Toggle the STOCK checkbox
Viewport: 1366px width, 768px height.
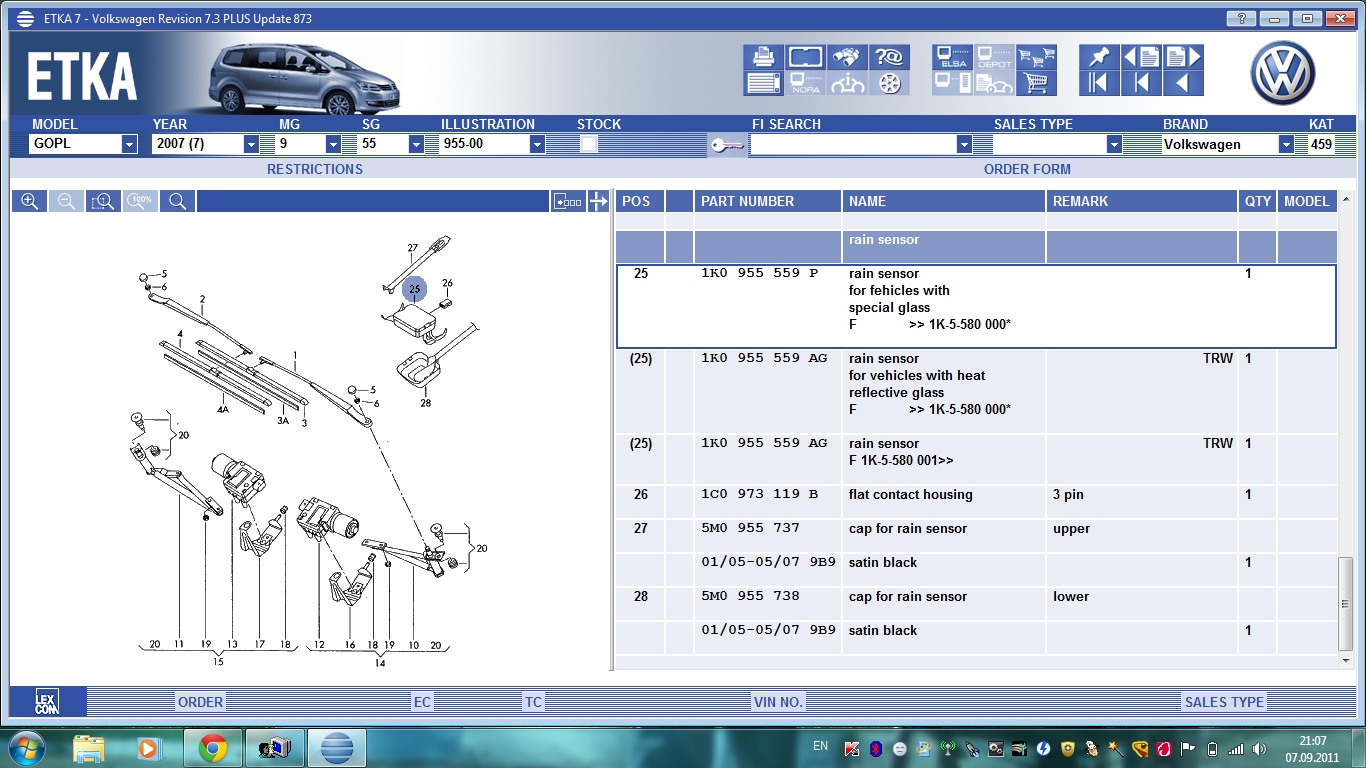(589, 144)
